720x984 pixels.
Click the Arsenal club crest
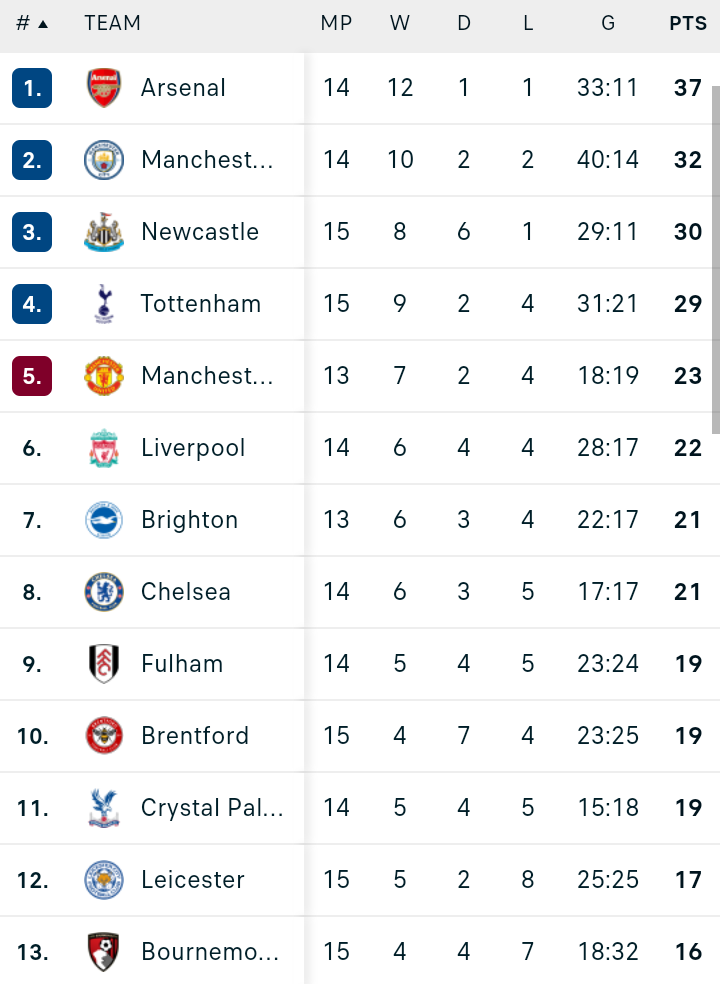[x=104, y=88]
